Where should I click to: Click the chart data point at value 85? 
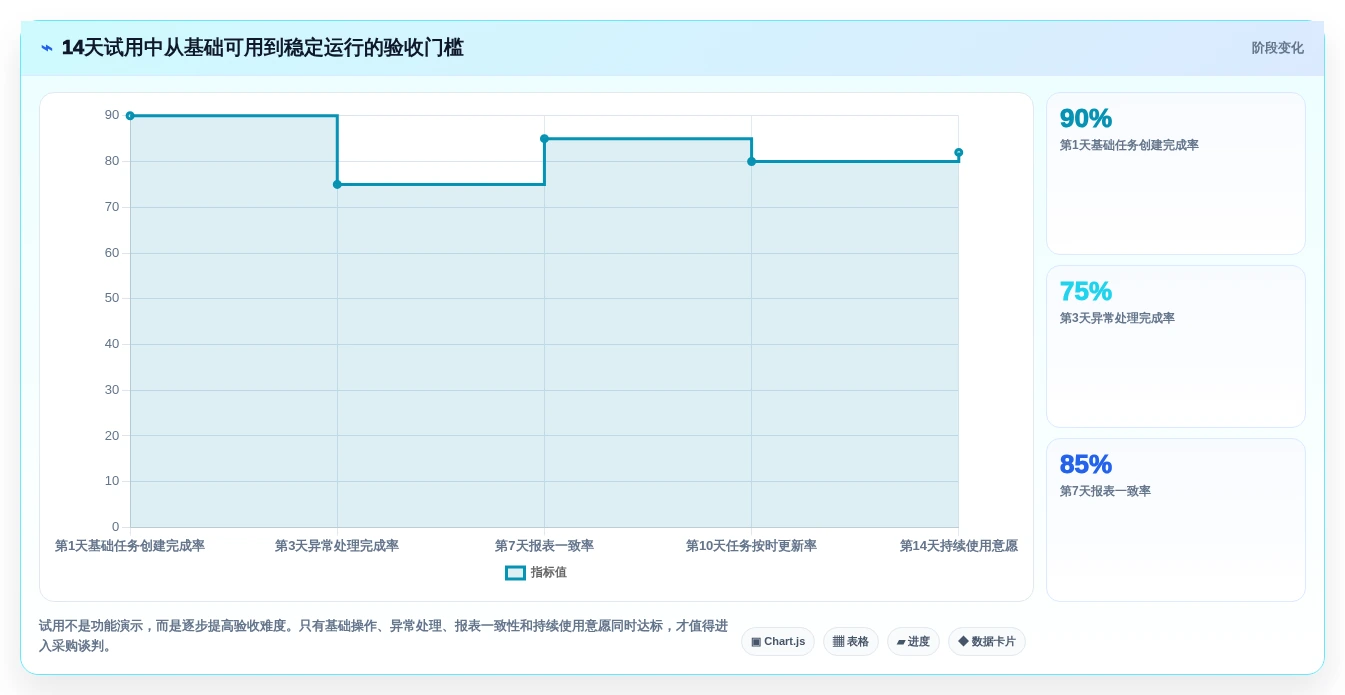(x=544, y=139)
